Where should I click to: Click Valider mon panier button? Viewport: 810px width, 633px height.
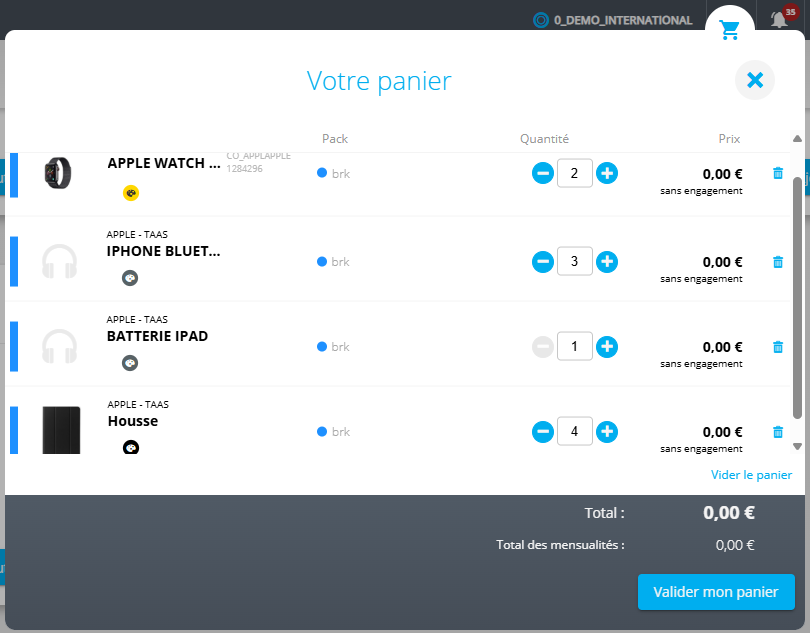pos(716,592)
